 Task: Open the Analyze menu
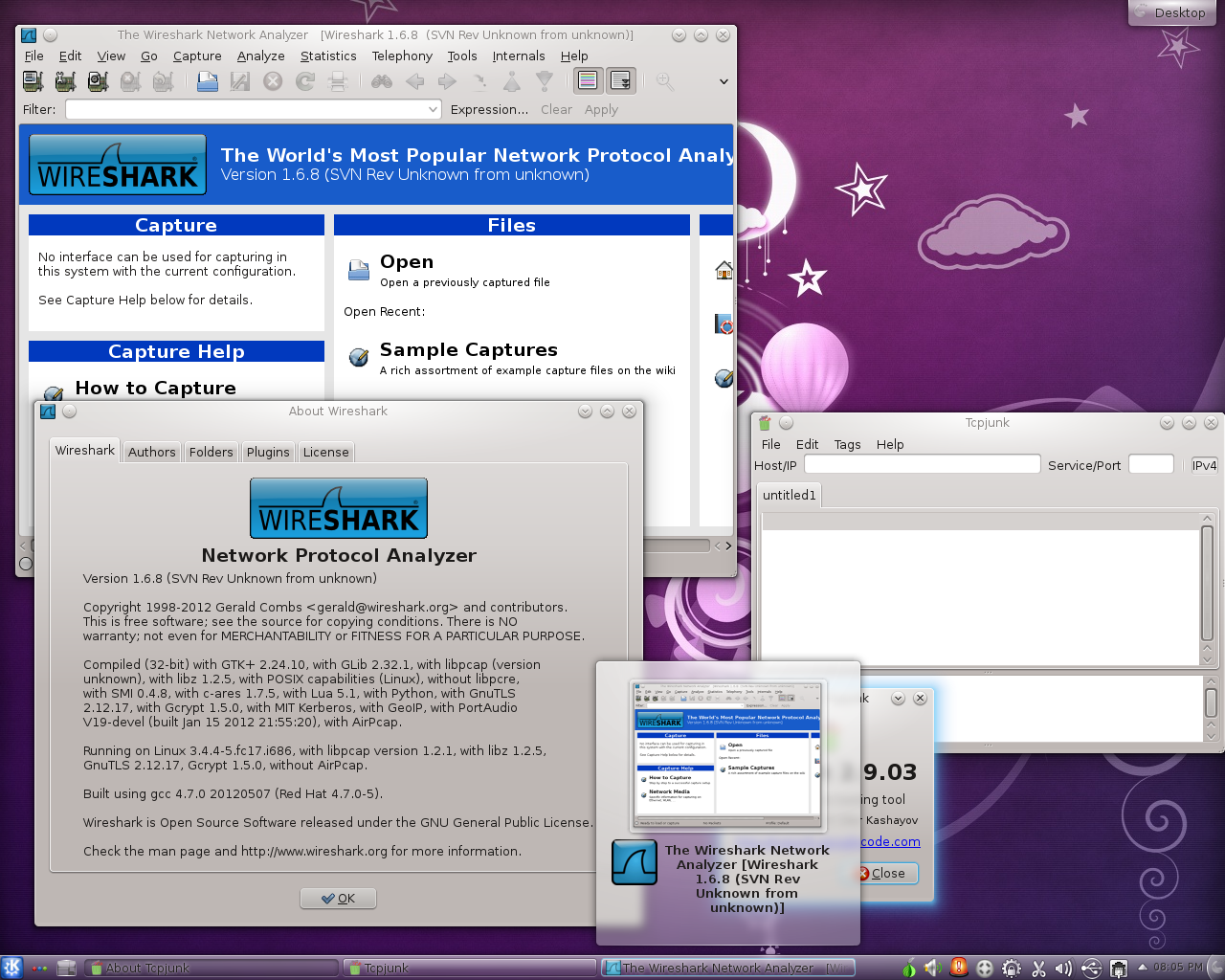point(261,56)
